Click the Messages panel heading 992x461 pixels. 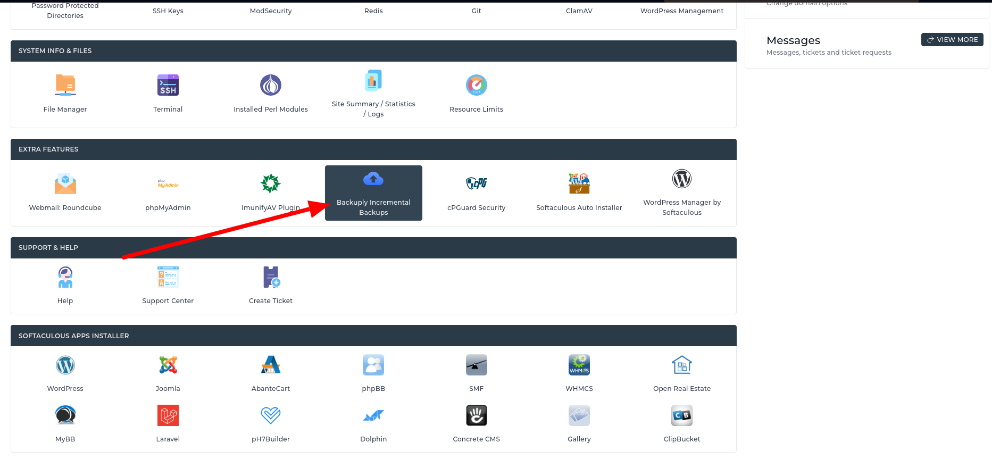pyautogui.click(x=793, y=40)
